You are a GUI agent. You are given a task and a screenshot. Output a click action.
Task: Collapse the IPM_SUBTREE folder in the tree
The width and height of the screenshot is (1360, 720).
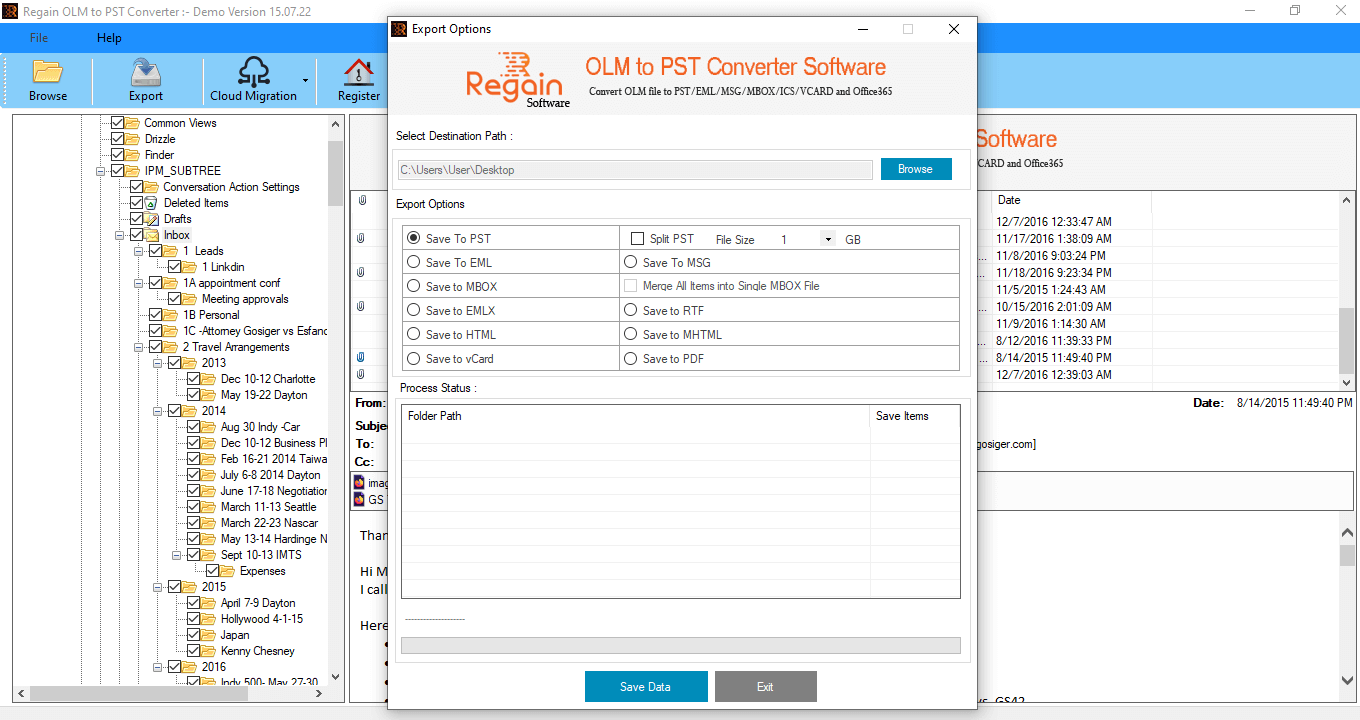pyautogui.click(x=100, y=170)
